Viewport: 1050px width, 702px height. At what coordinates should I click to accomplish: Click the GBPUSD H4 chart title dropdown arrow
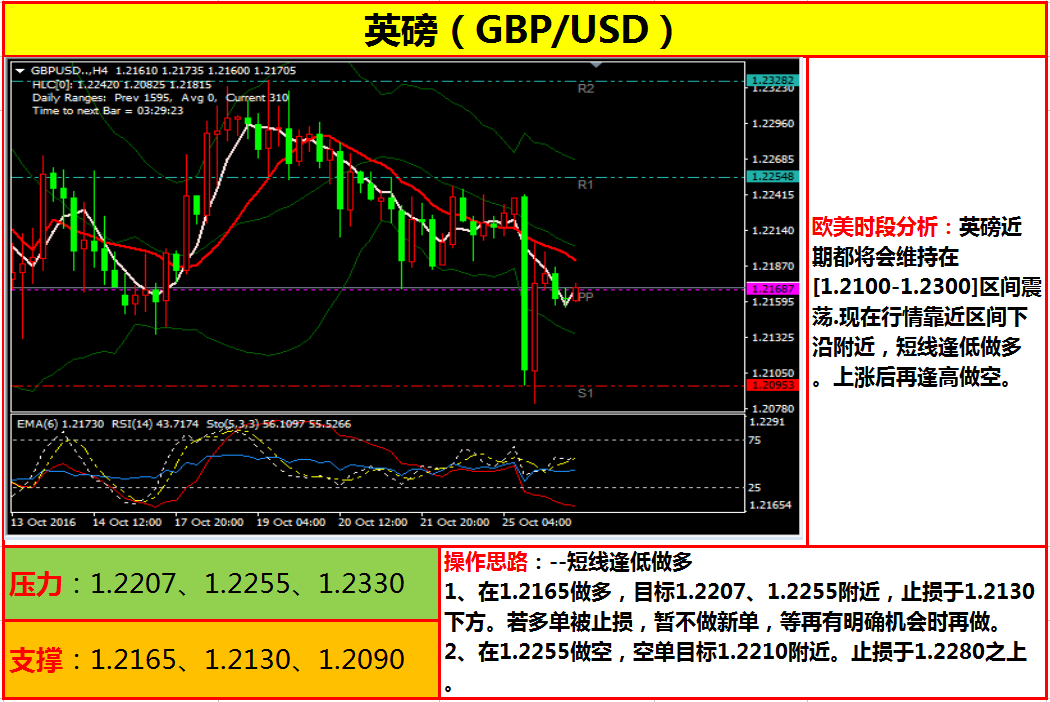pos(20,70)
